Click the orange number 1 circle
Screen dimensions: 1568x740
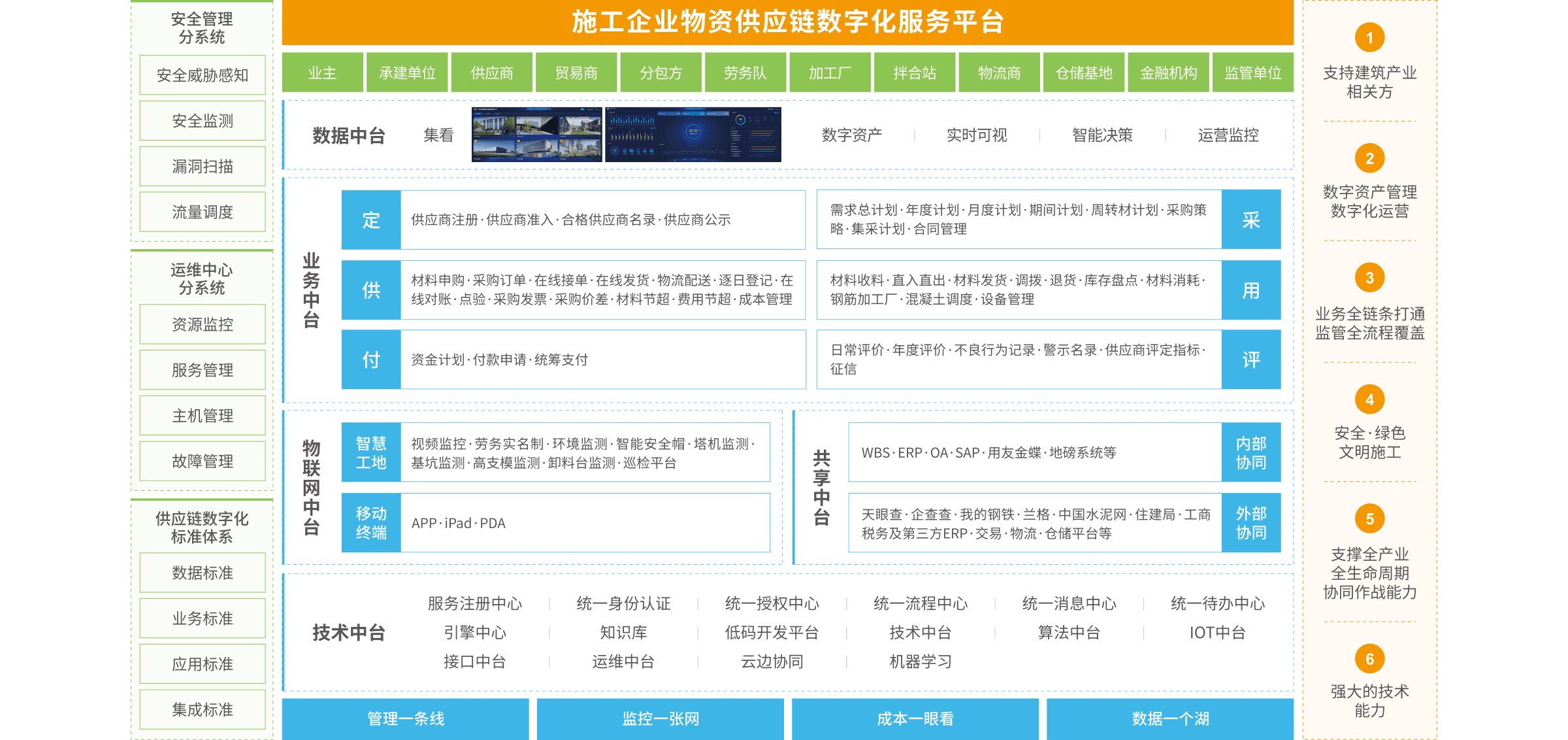[x=1369, y=38]
